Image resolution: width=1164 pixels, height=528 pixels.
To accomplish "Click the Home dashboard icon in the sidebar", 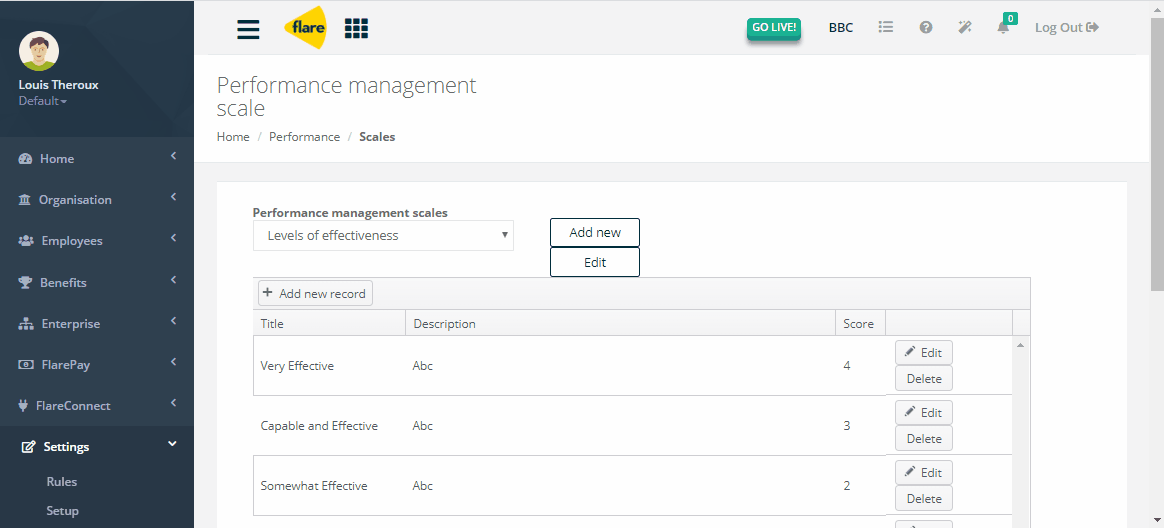I will coord(25,159).
